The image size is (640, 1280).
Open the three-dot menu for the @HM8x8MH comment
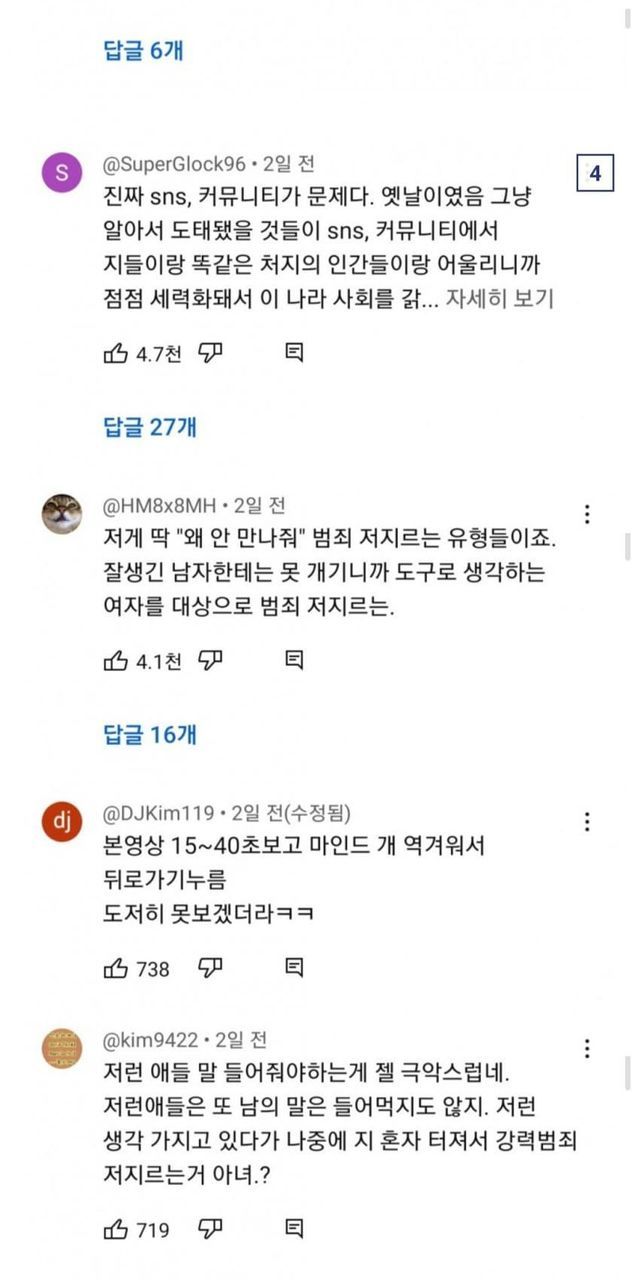587,514
